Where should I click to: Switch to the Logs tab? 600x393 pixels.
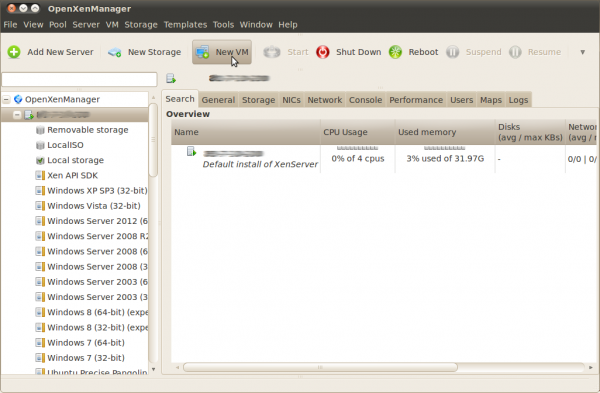click(518, 100)
